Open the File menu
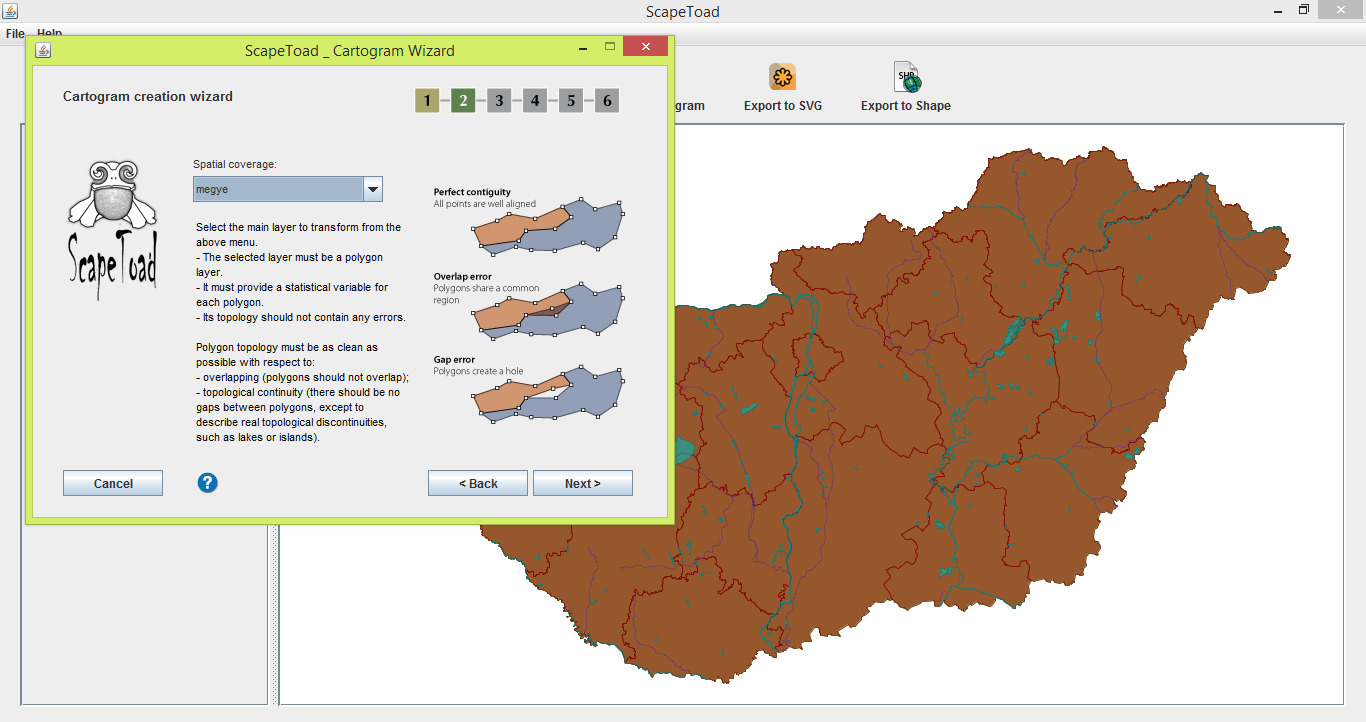Image resolution: width=1366 pixels, height=722 pixels. click(x=15, y=34)
